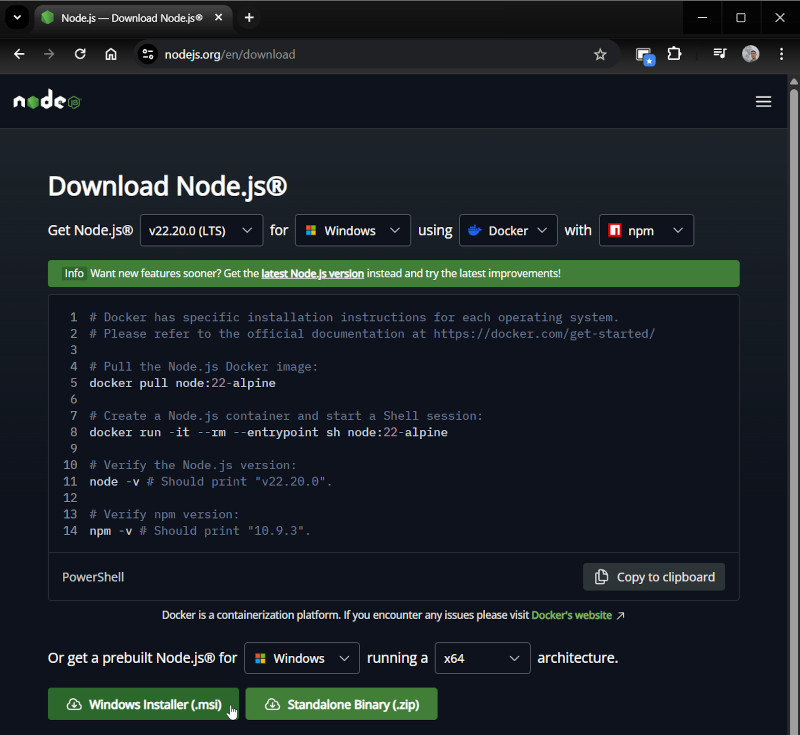
Task: Open the hamburger navigation menu
Action: 763,101
